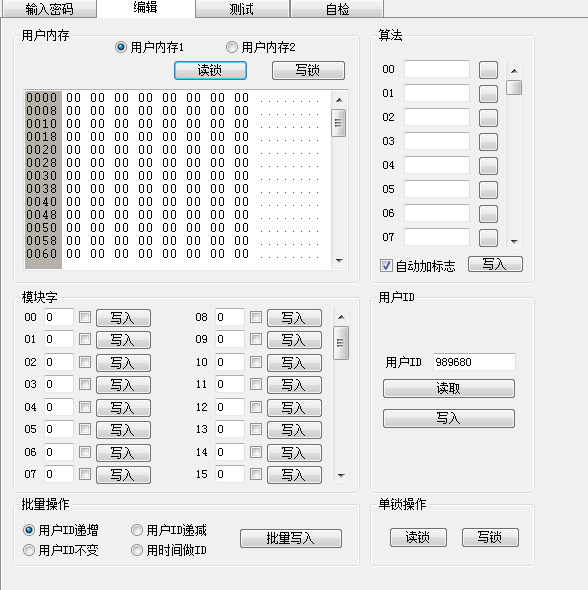
Task: Click the 模块字 scrollbar thumb
Action: pyautogui.click(x=341, y=343)
